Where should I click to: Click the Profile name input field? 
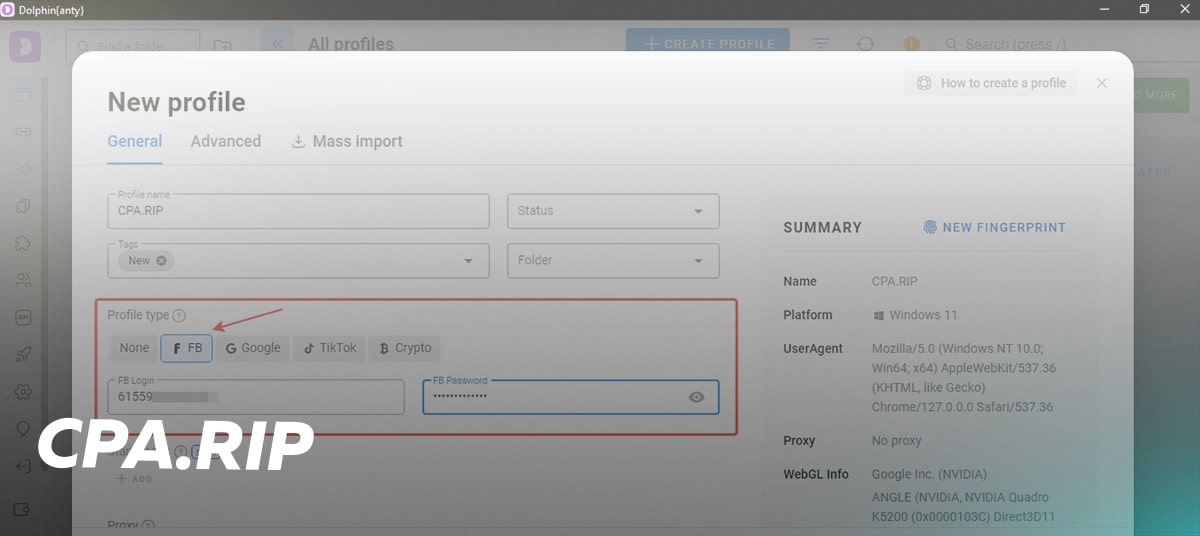coord(298,211)
